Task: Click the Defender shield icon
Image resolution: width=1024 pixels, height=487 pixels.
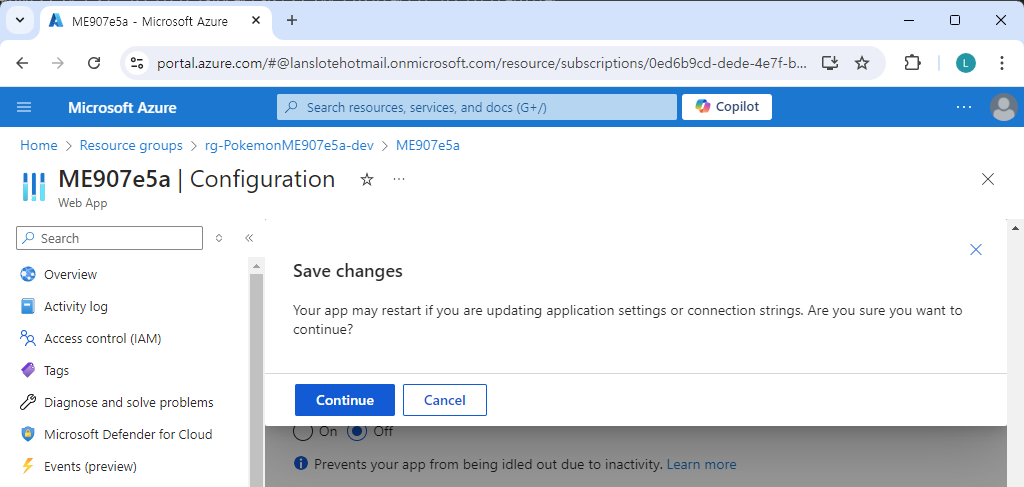Action: point(27,434)
